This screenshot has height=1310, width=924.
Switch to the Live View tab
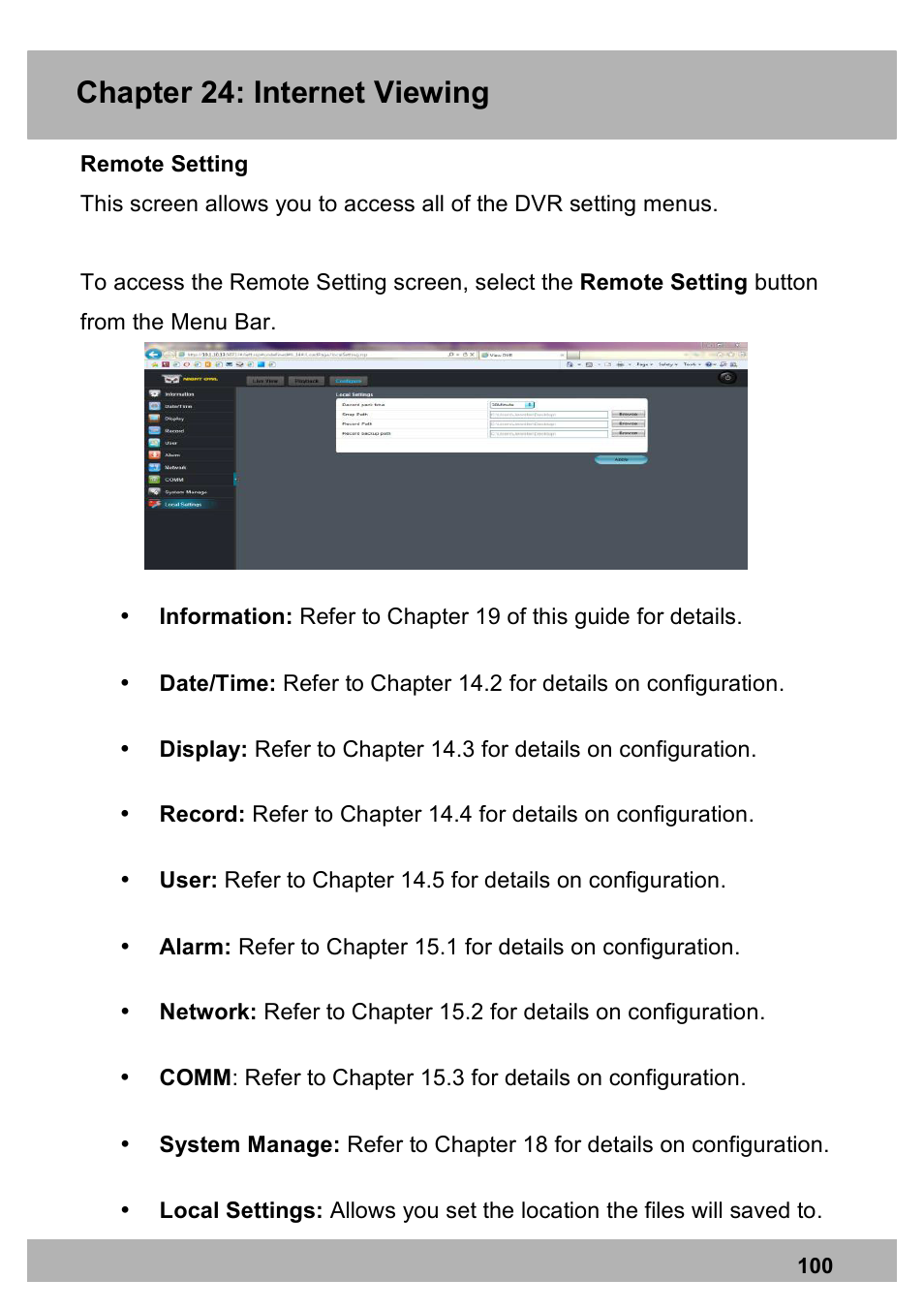point(265,381)
